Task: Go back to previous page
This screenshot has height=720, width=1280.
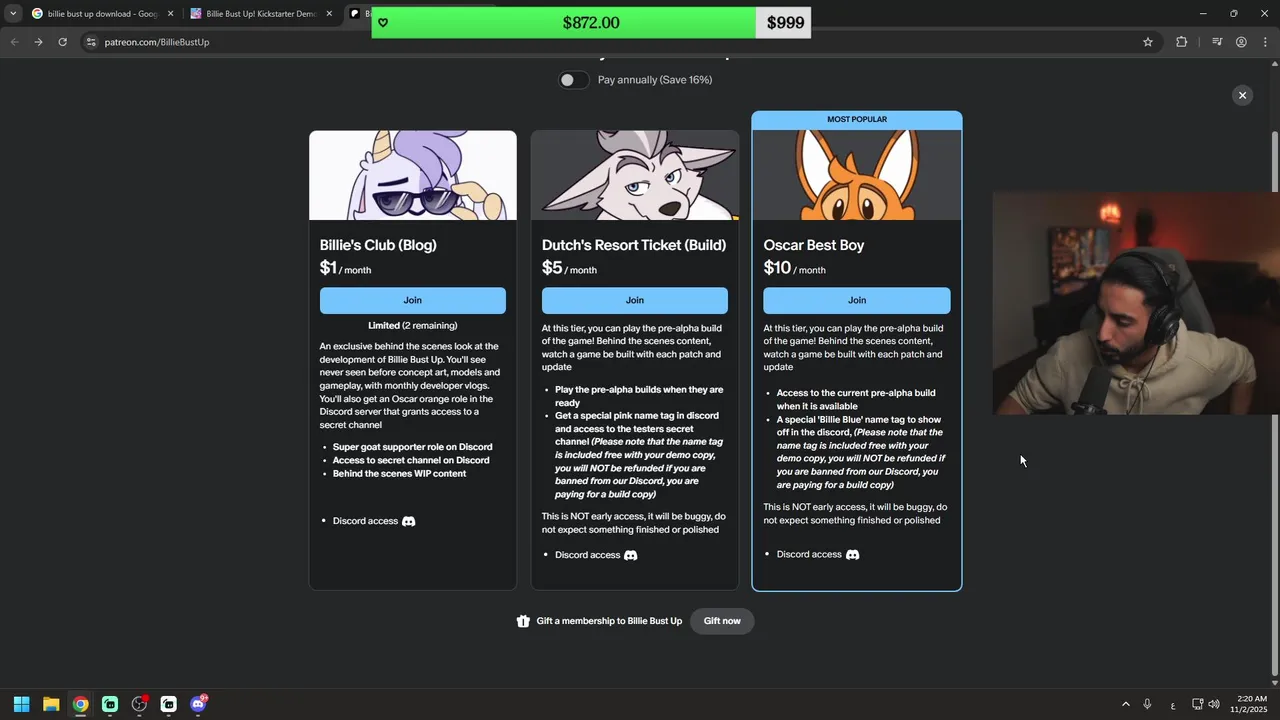Action: click(x=14, y=42)
